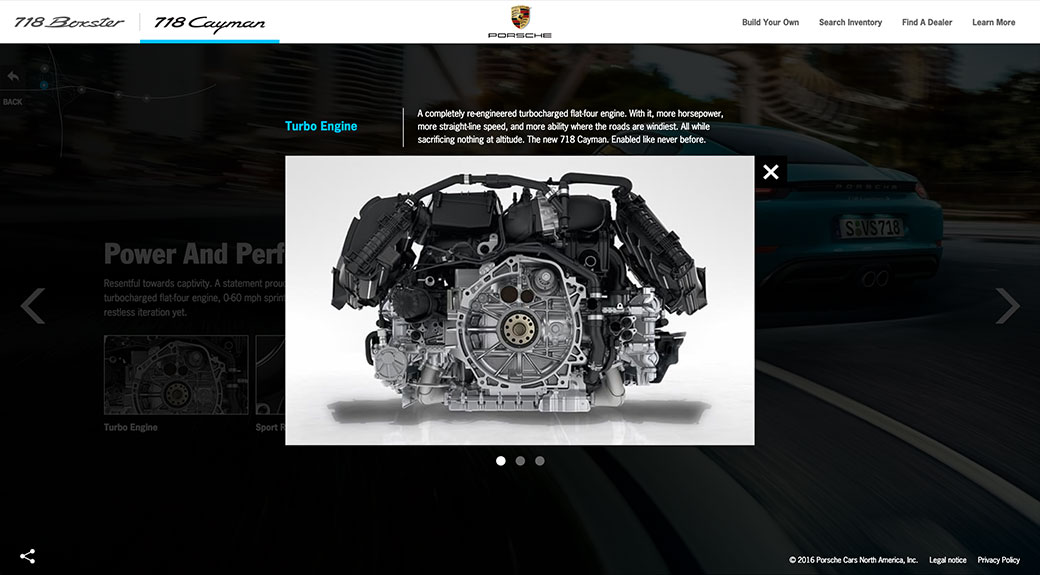Open the Learn More menu
This screenshot has width=1040, height=575.
994,22
